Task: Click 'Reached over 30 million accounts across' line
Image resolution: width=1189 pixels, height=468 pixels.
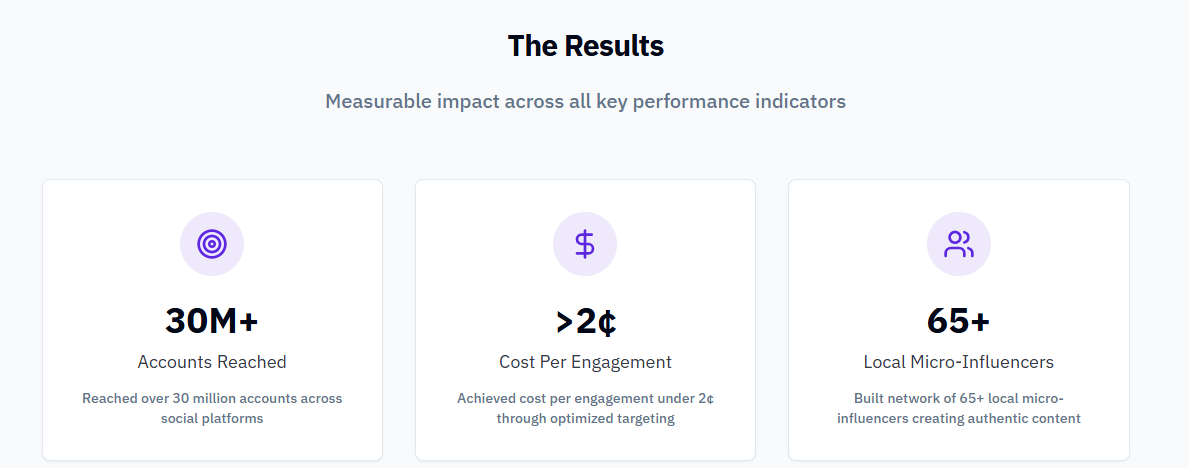Action: pyautogui.click(x=212, y=398)
